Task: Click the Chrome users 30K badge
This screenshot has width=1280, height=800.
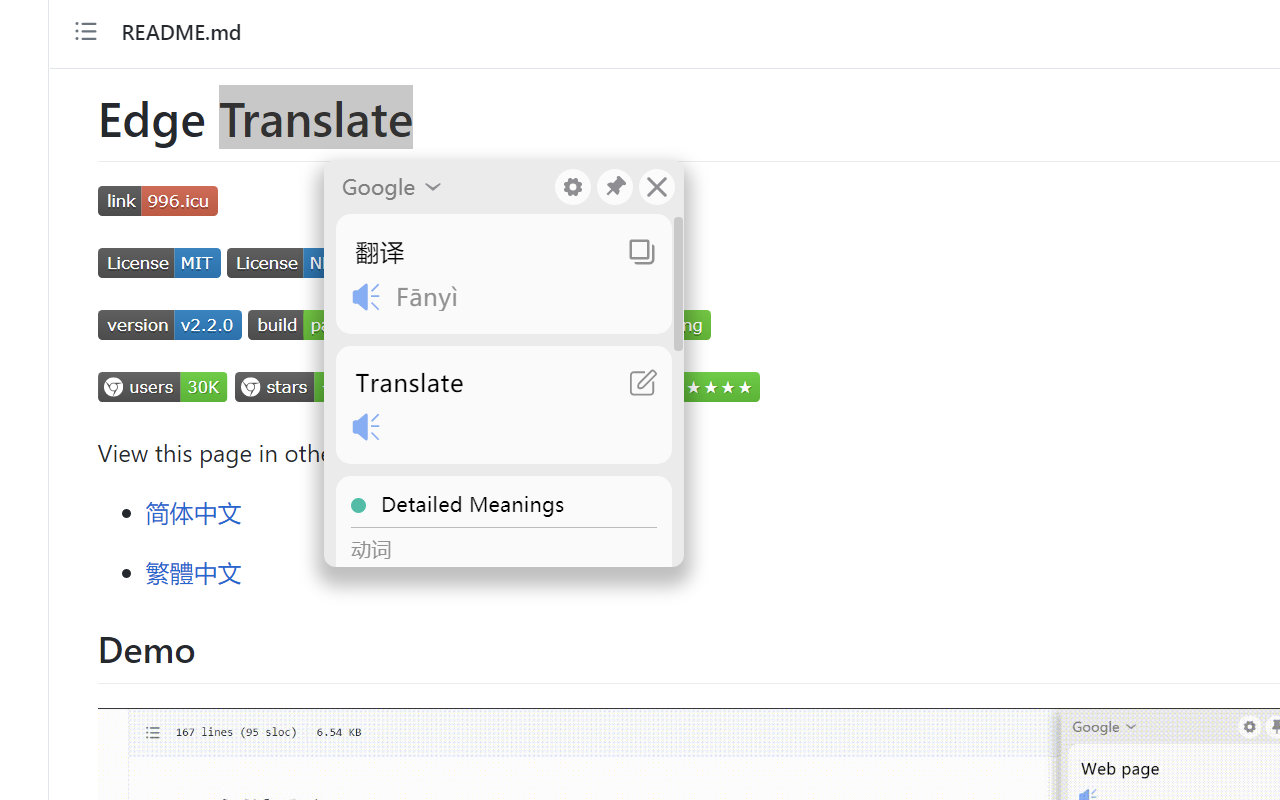Action: click(x=163, y=387)
